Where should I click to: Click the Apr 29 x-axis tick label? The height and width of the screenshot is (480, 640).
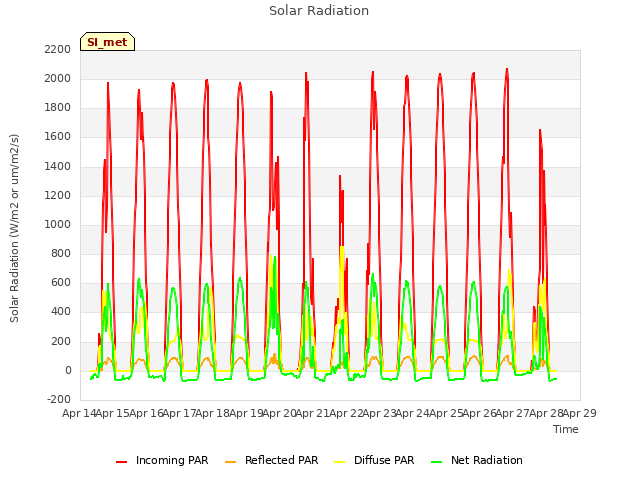pos(580,413)
